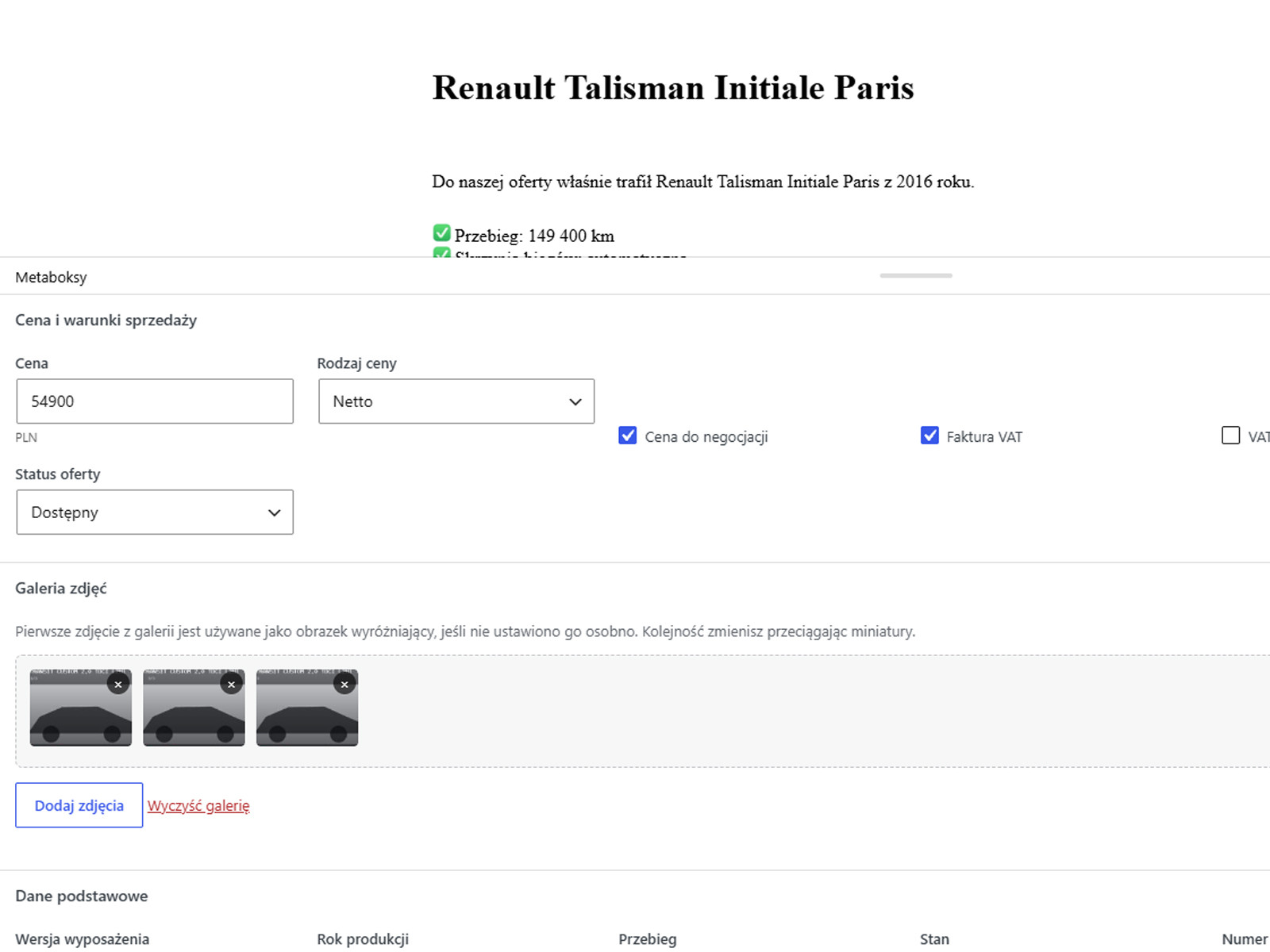Click the Dodaj zdjęcia button
Viewport: 1270px width, 952px height.
79,805
